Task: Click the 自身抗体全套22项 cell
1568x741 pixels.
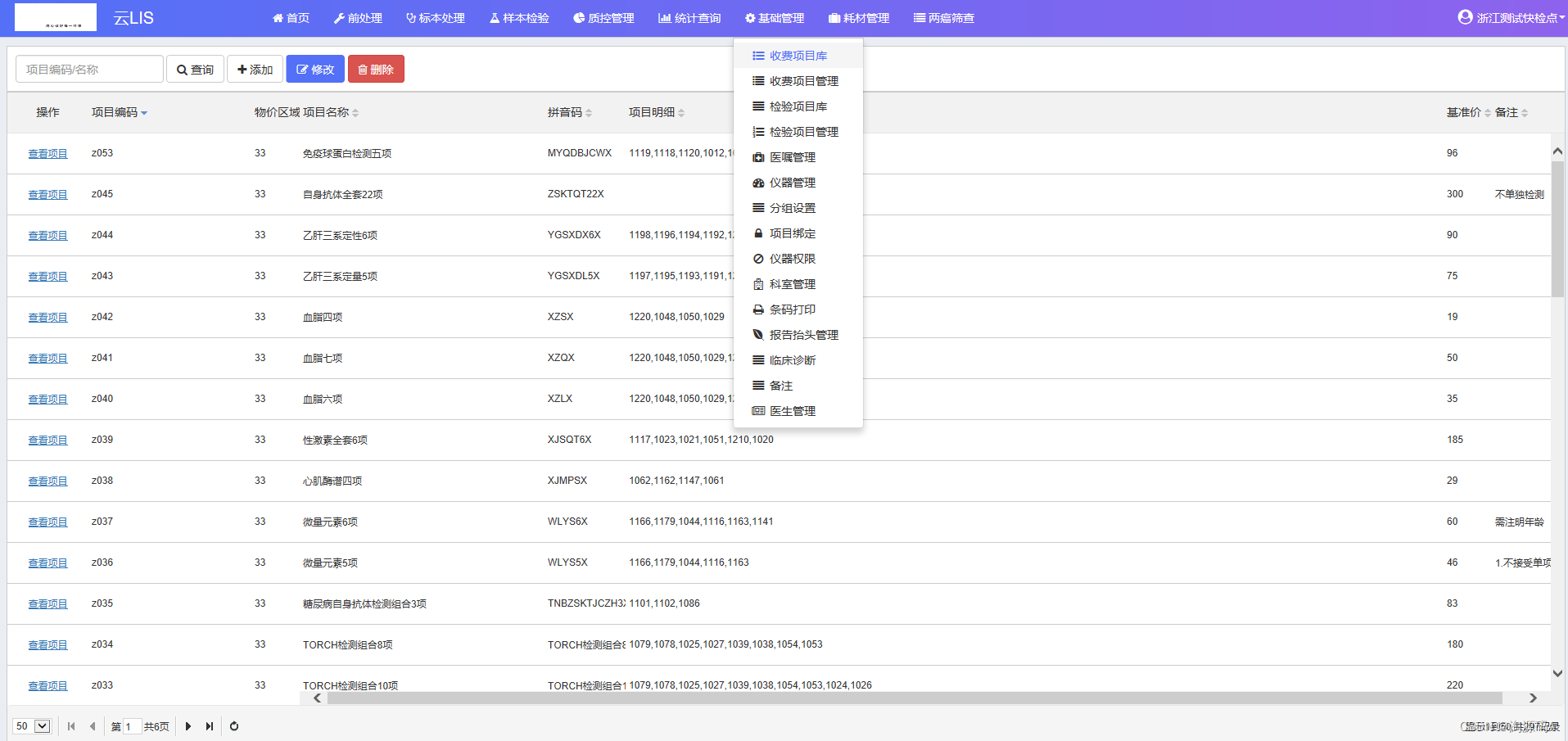Action: 343,195
